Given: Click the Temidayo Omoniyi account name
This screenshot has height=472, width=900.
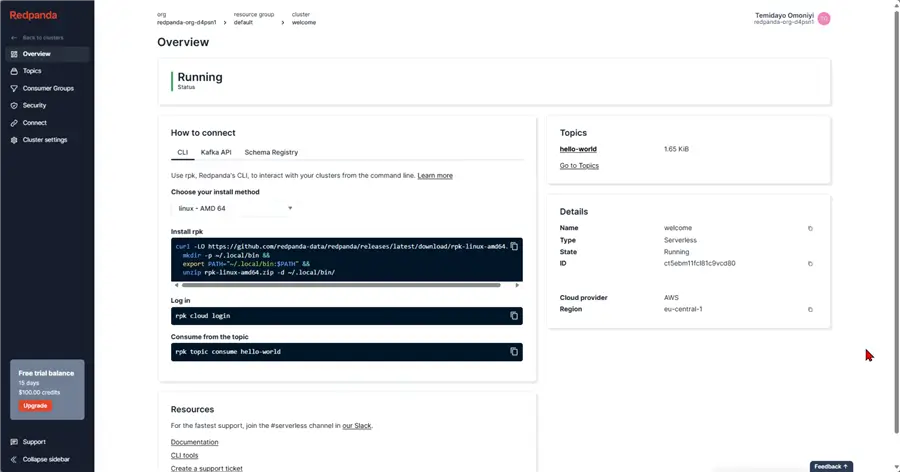Looking at the screenshot, I should (x=784, y=16).
